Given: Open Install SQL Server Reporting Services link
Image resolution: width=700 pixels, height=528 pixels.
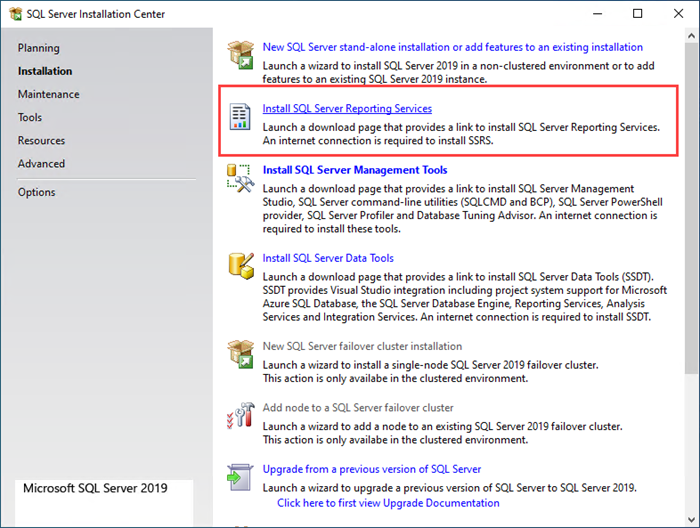Looking at the screenshot, I should click(347, 108).
